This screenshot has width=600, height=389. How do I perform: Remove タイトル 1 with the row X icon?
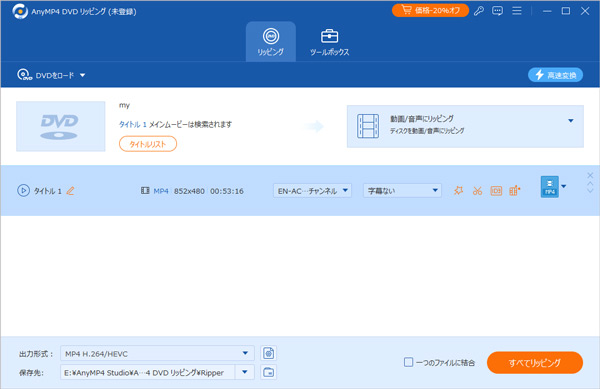590,175
